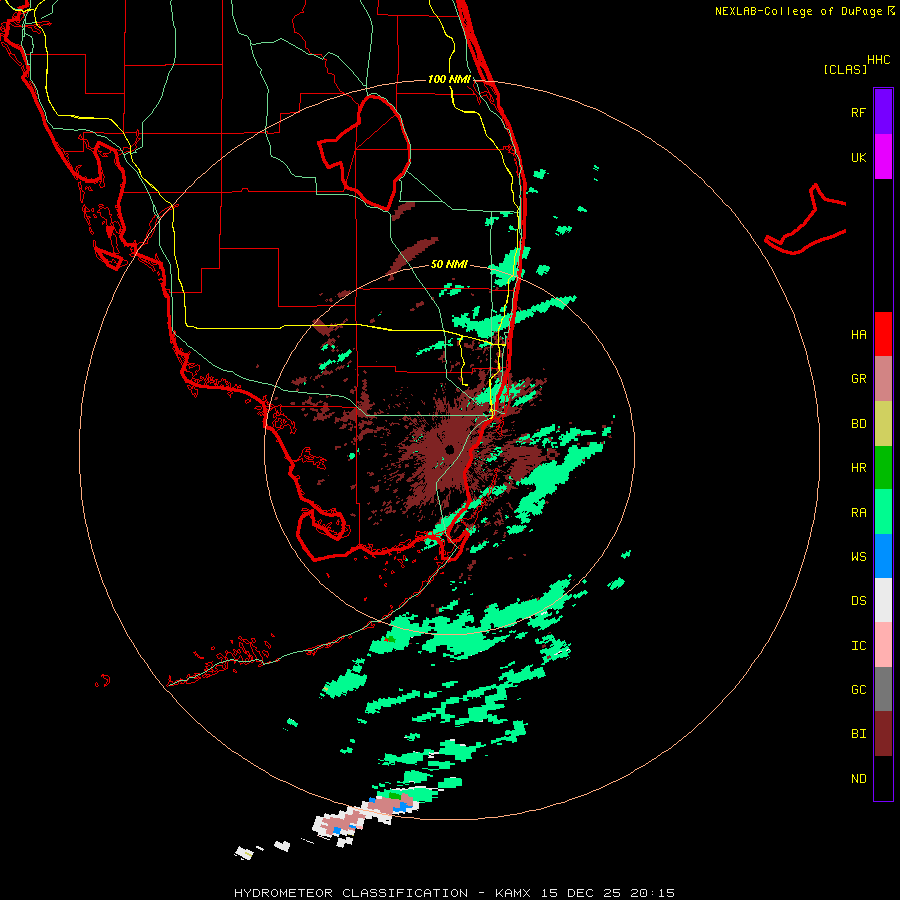Click the HHC product label
The image size is (900, 900).
[x=878, y=60]
